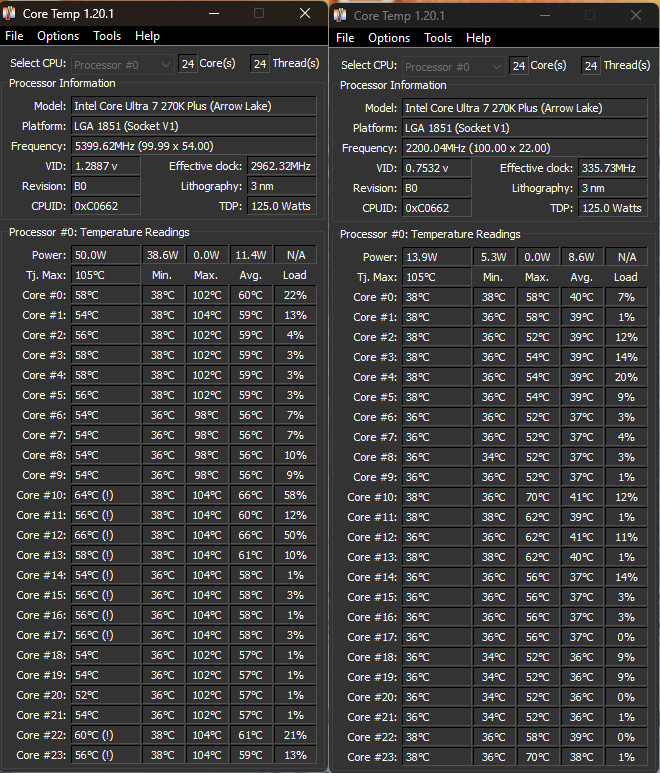This screenshot has width=660, height=773.
Task: Click Core #12 temperature 66°C (!) in left window
Action: click(106, 535)
